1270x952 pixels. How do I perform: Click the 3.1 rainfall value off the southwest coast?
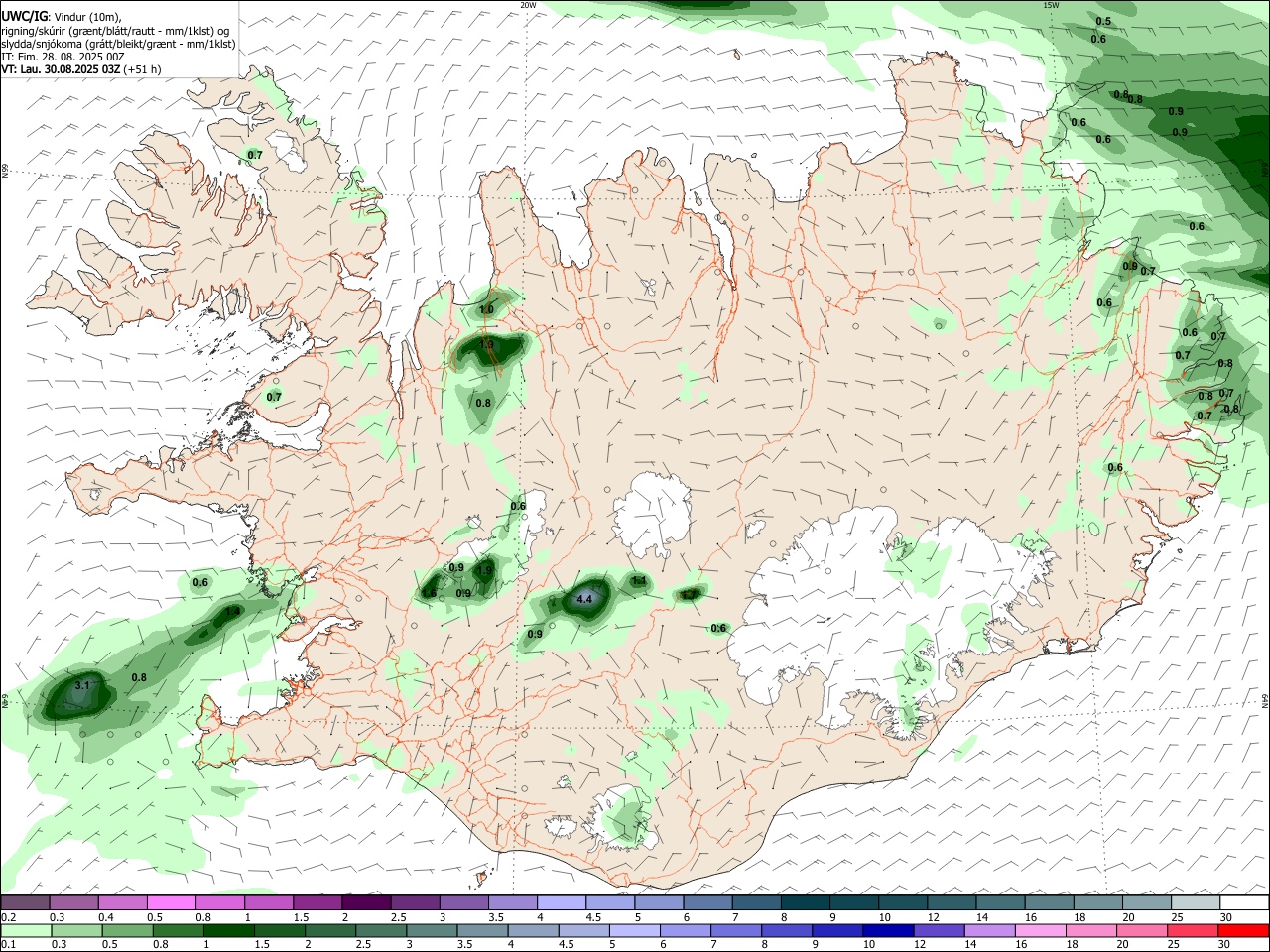pos(83,685)
